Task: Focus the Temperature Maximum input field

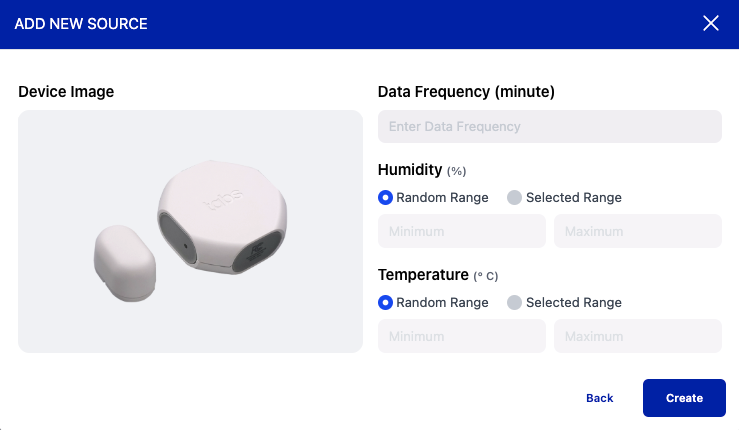Action: 637,336
